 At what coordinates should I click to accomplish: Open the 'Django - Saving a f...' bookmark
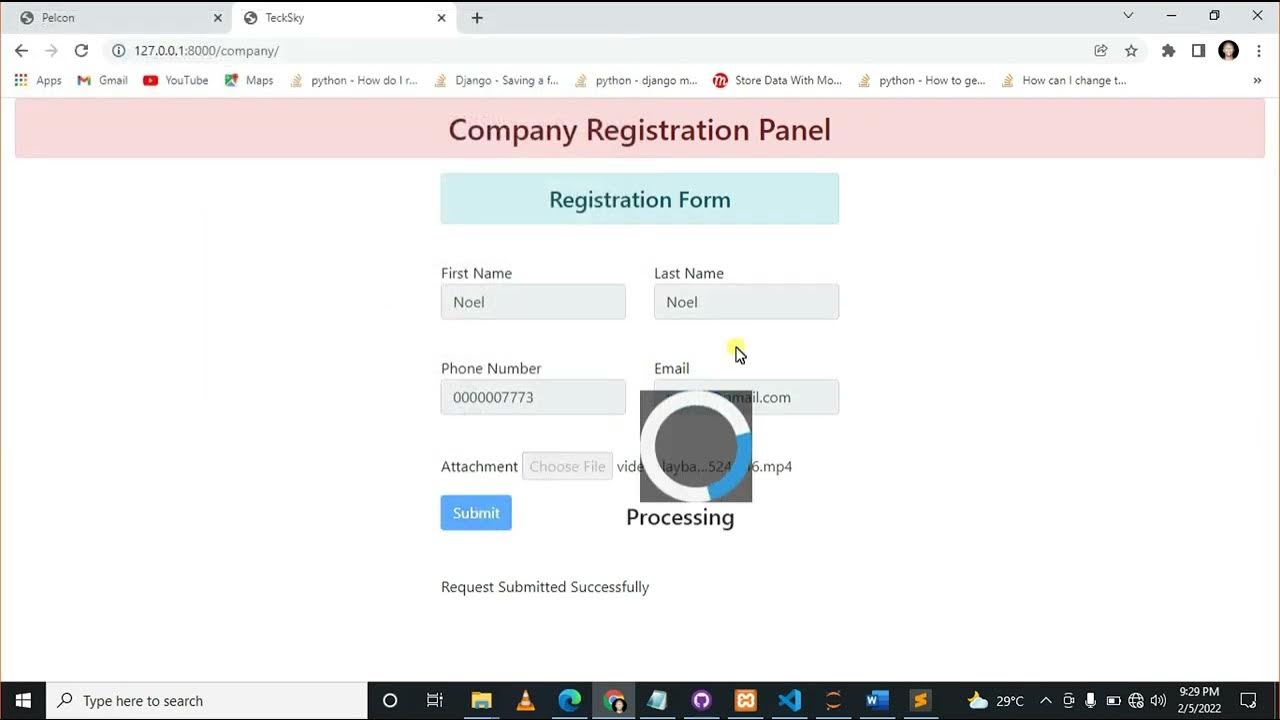click(x=496, y=80)
